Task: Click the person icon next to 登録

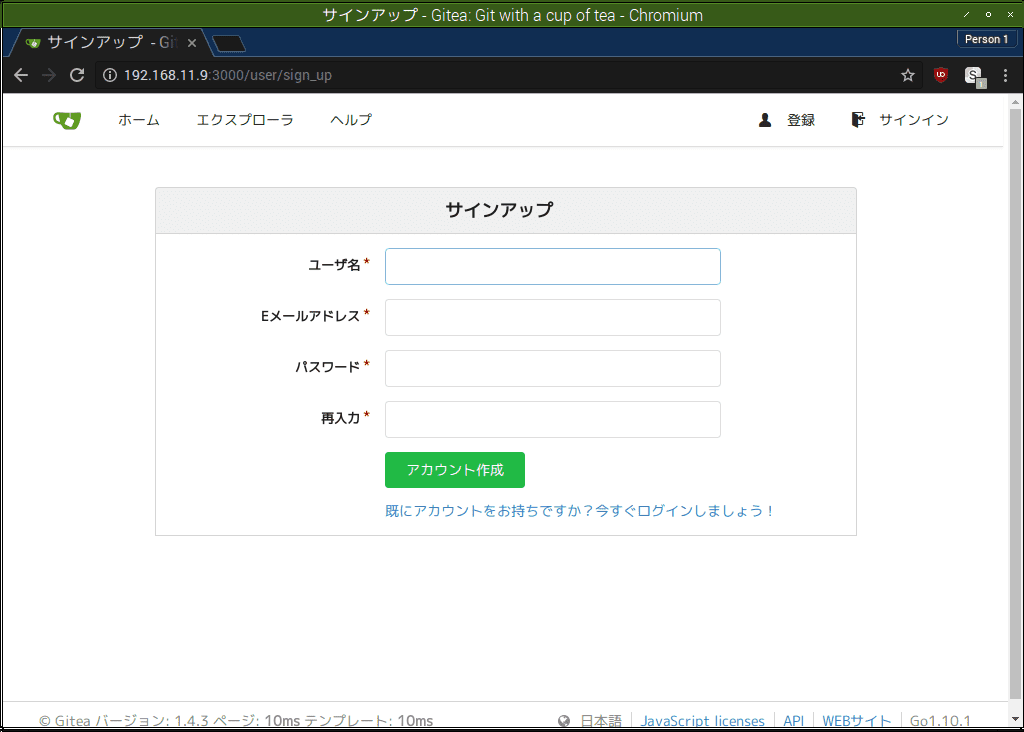Action: 764,119
